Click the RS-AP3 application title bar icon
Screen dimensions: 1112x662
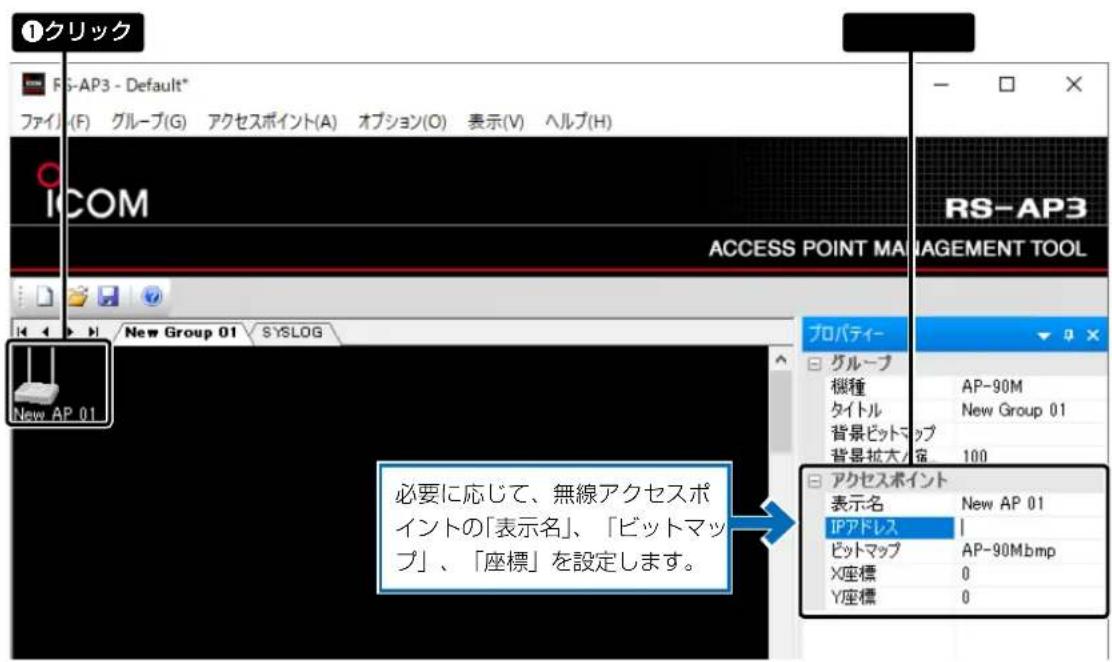33,84
